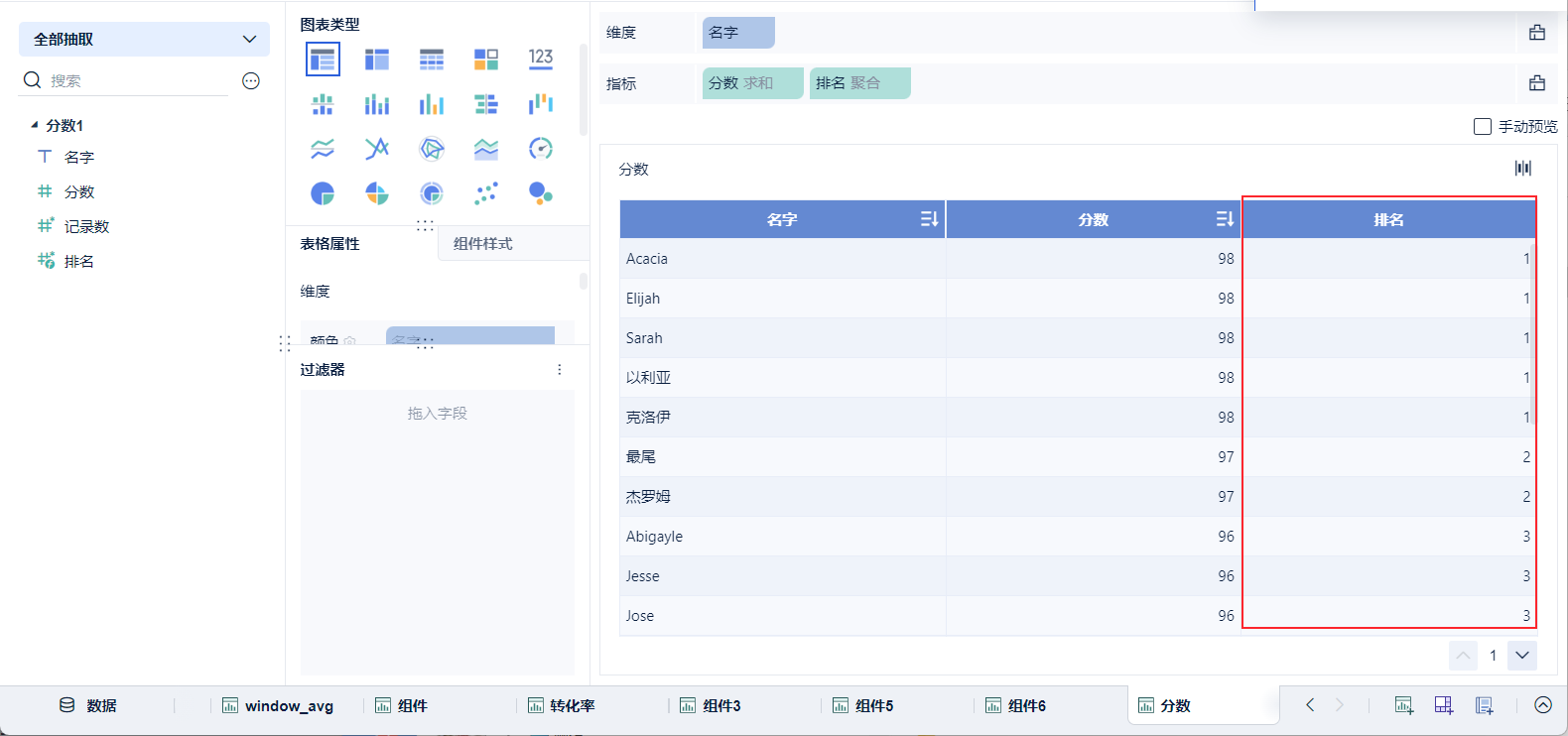Screen dimensions: 1568x736
Task: Choose the cross table chart type
Action: [377, 60]
